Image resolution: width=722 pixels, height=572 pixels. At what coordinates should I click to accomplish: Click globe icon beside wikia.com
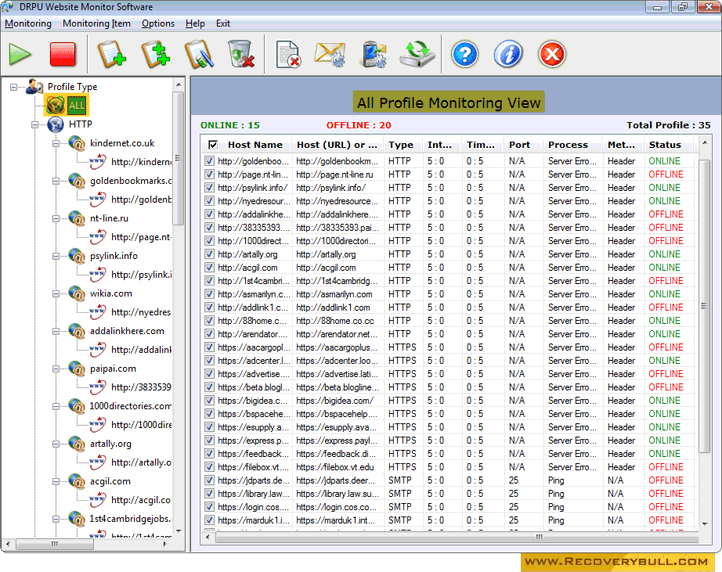77,293
